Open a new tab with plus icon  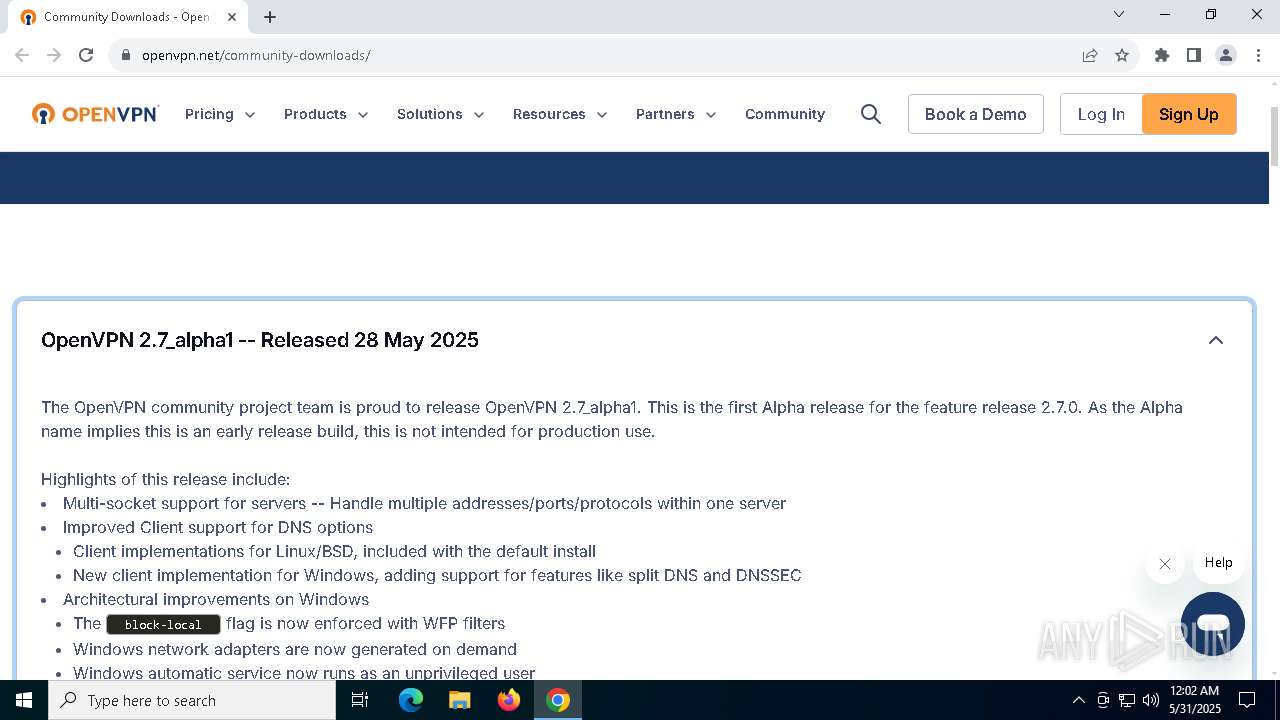[x=270, y=17]
